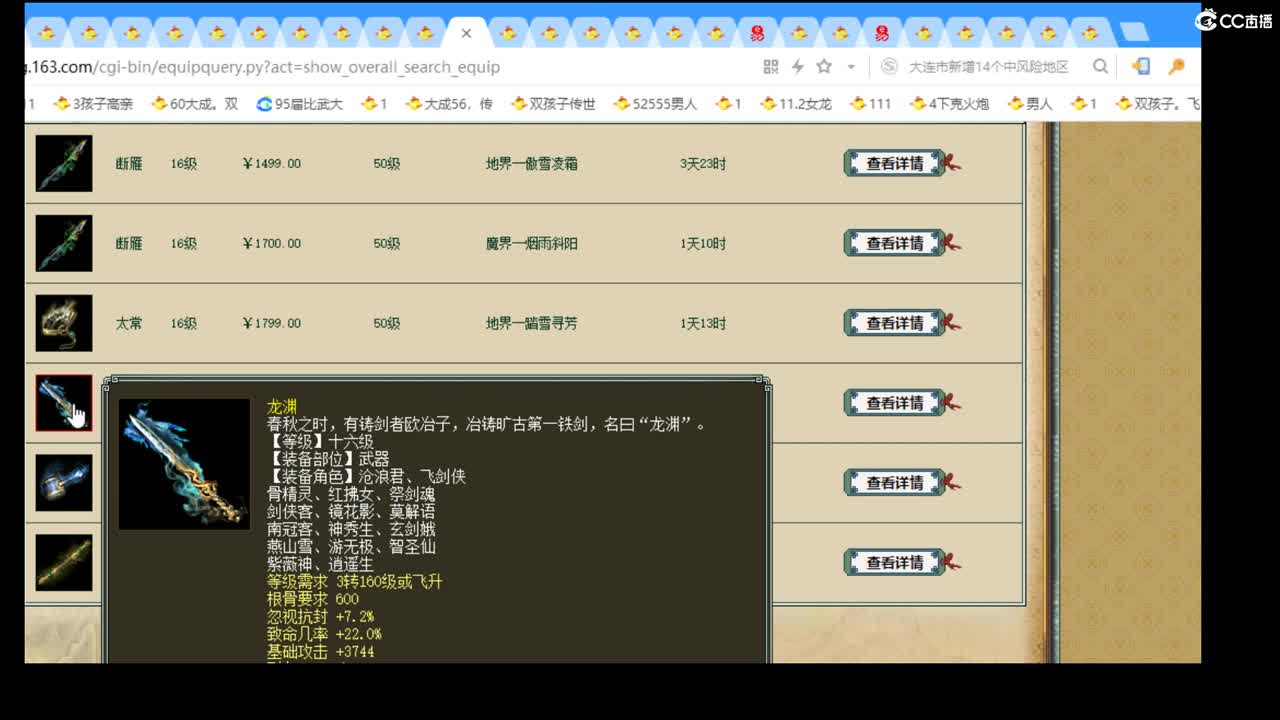Viewport: 1280px width, 720px height.
Task: Open the 3孩子高亲 bookmark
Action: tap(94, 103)
